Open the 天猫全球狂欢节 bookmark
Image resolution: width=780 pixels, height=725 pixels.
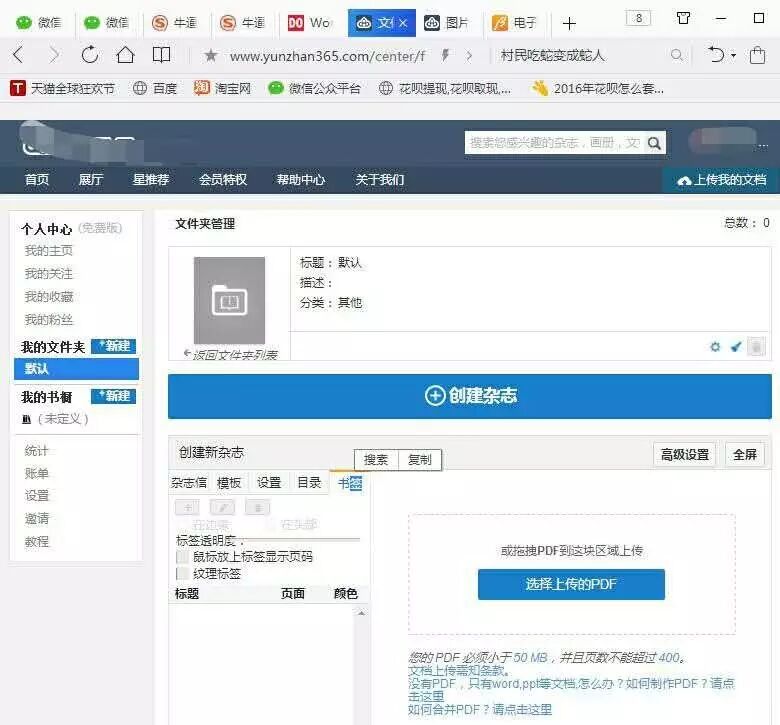click(x=63, y=89)
